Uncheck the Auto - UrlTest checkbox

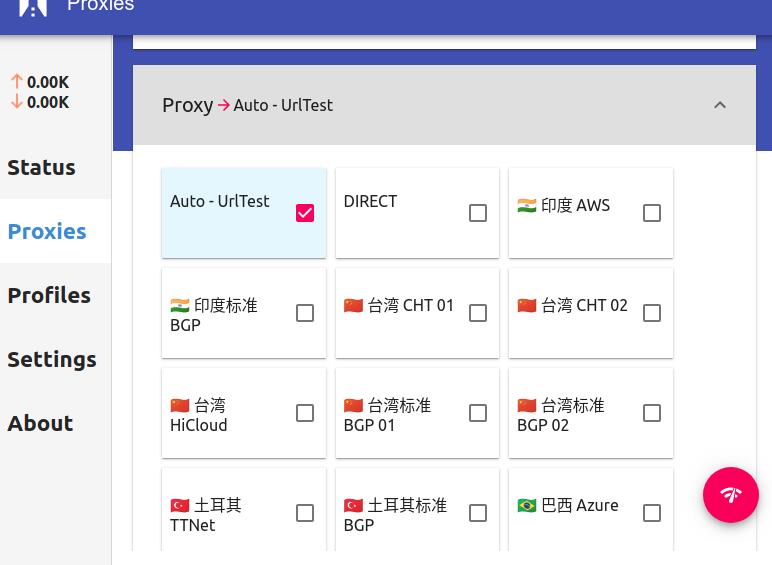click(x=305, y=213)
